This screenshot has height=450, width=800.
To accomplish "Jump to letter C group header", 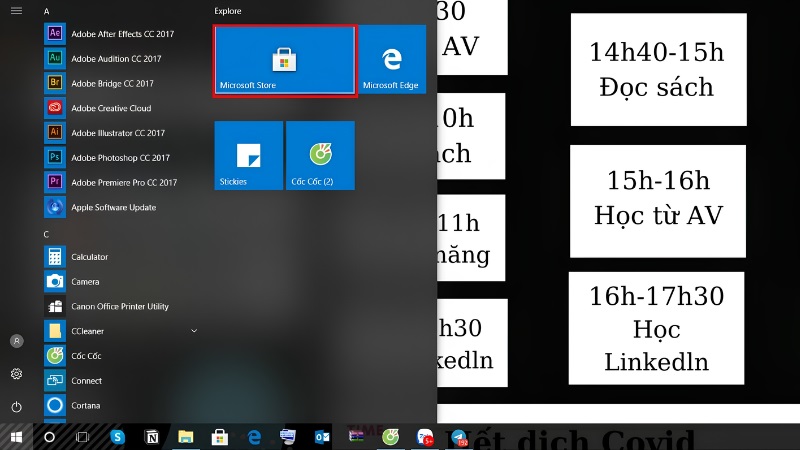I will pos(46,234).
